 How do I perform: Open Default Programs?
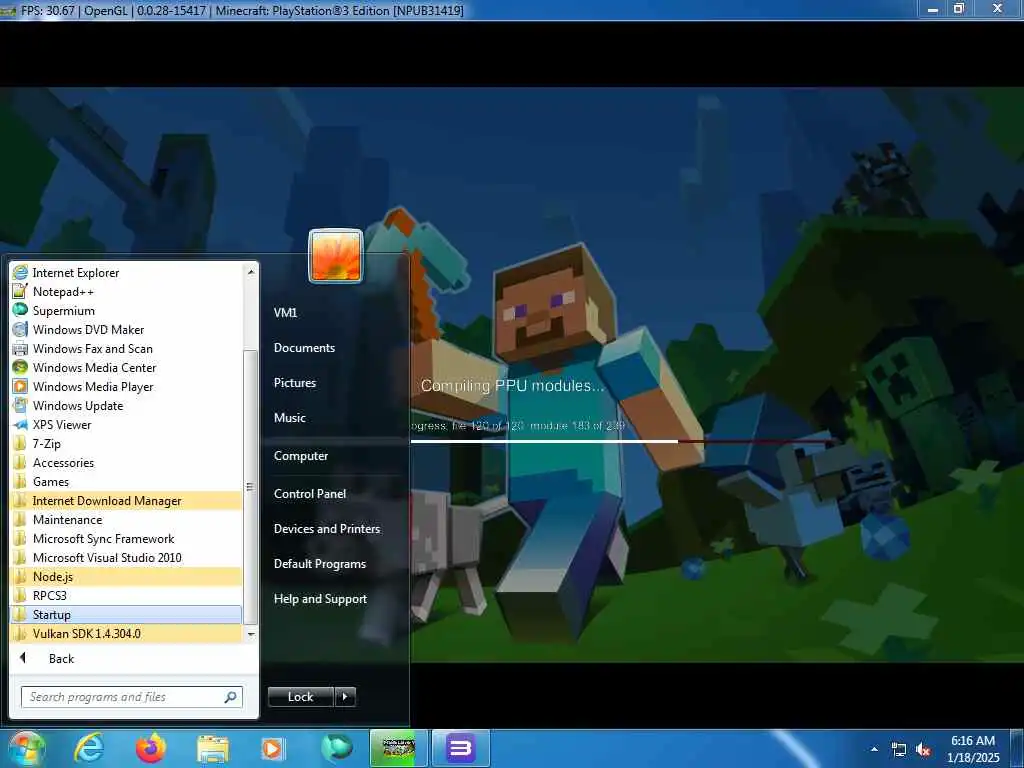click(x=319, y=564)
